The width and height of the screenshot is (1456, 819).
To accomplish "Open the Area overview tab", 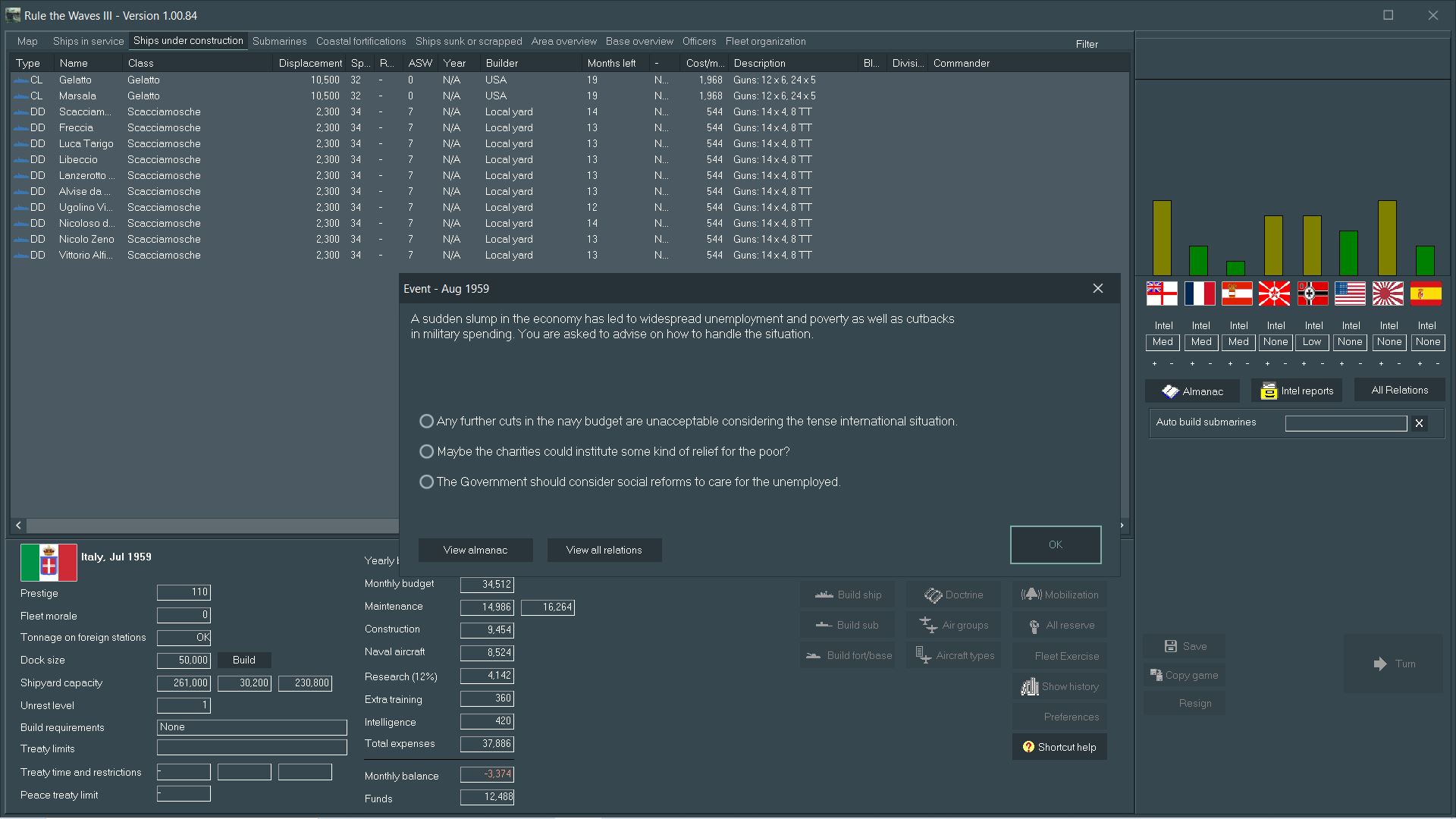I will (x=564, y=41).
